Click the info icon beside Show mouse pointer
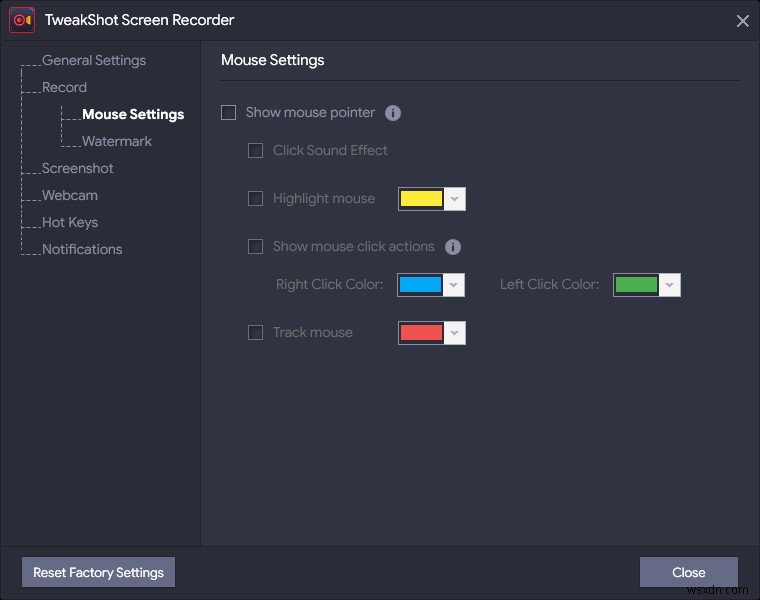This screenshot has height=600, width=760. pyautogui.click(x=393, y=113)
